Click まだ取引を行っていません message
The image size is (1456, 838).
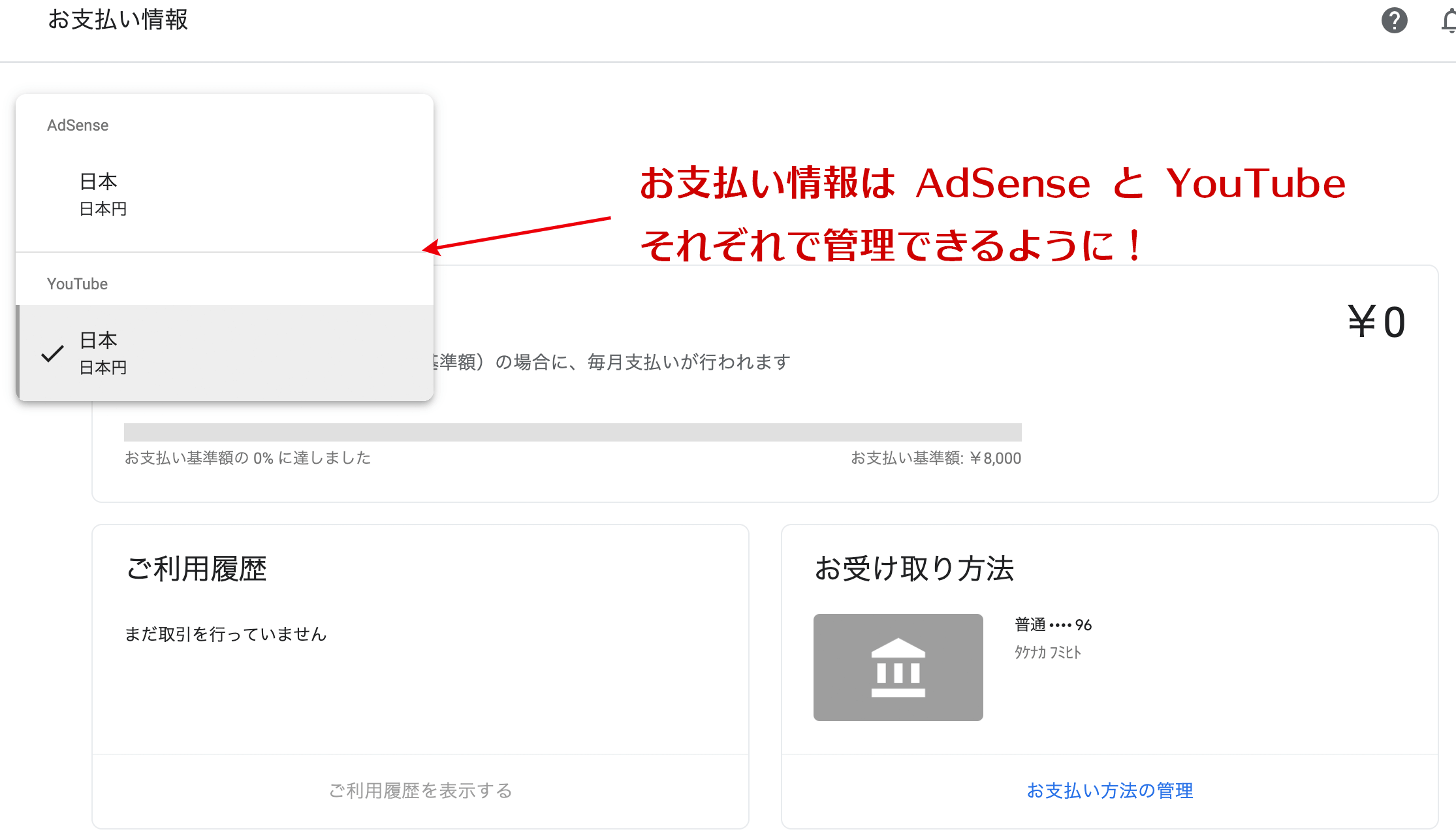click(225, 634)
